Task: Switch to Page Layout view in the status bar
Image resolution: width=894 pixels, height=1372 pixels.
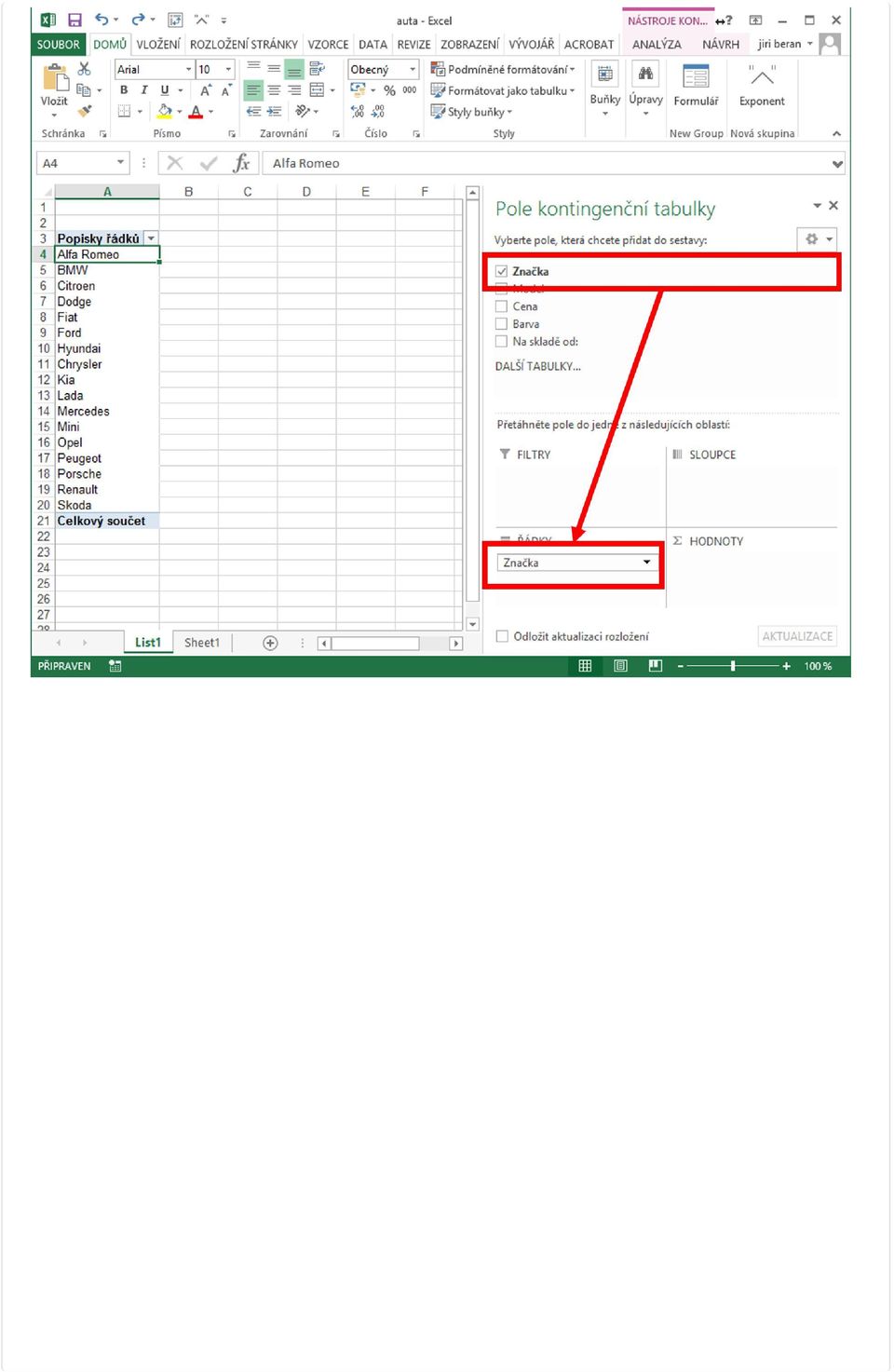Action: click(620, 666)
